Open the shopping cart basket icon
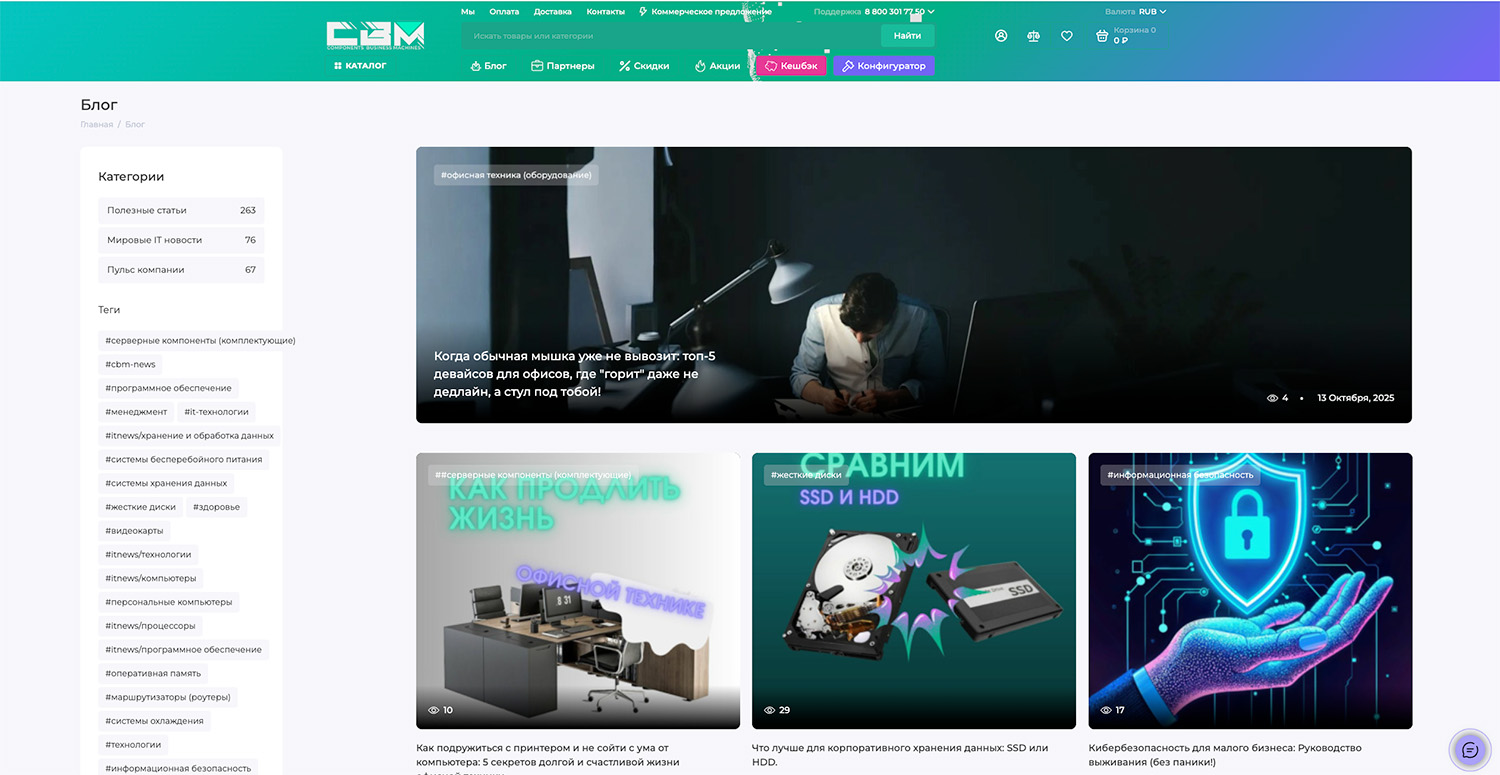 (x=1102, y=36)
